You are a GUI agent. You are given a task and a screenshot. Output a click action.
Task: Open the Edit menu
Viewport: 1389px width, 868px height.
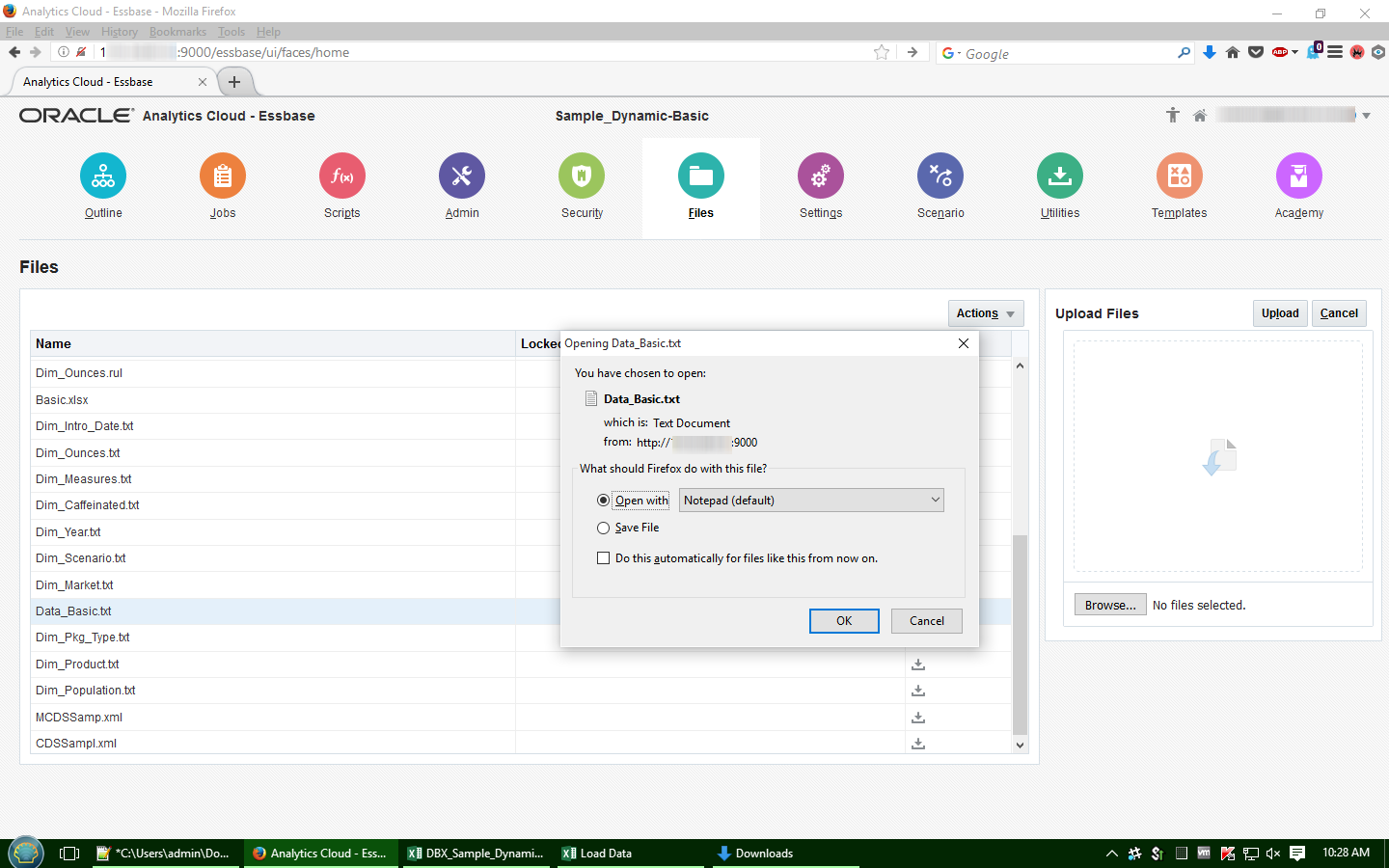click(x=44, y=32)
